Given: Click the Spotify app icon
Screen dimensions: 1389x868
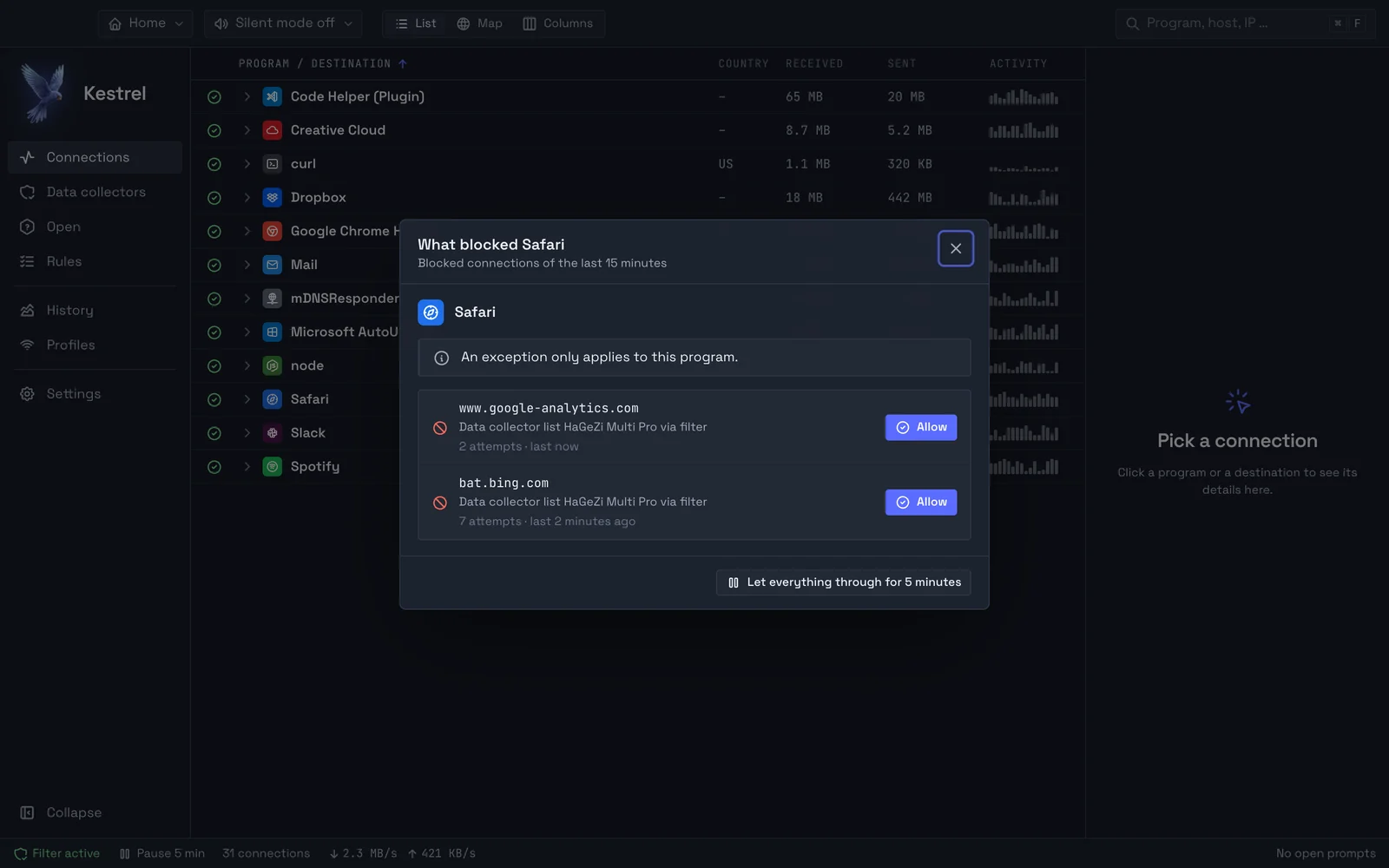Looking at the screenshot, I should 273,467.
